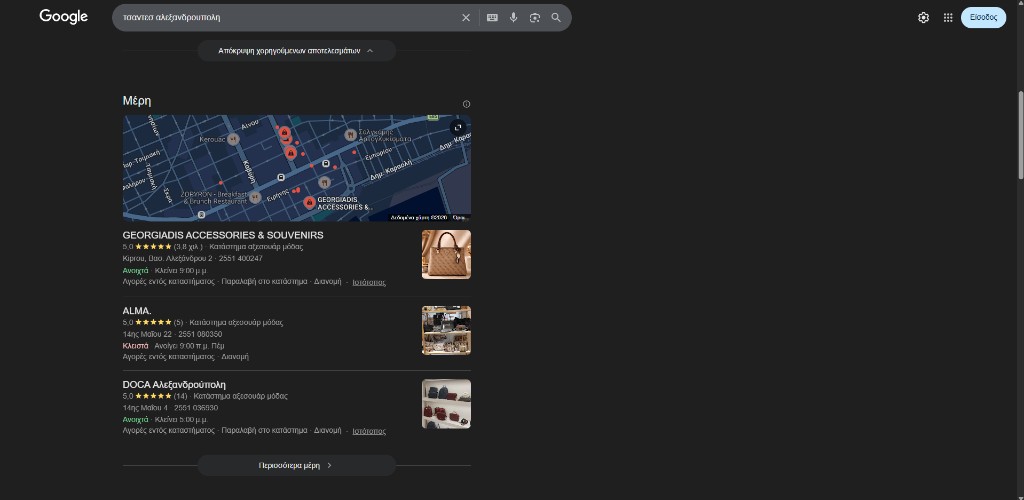Select the ZORYRON brunch restaurant map marker
1024x500 pixels.
point(255,197)
